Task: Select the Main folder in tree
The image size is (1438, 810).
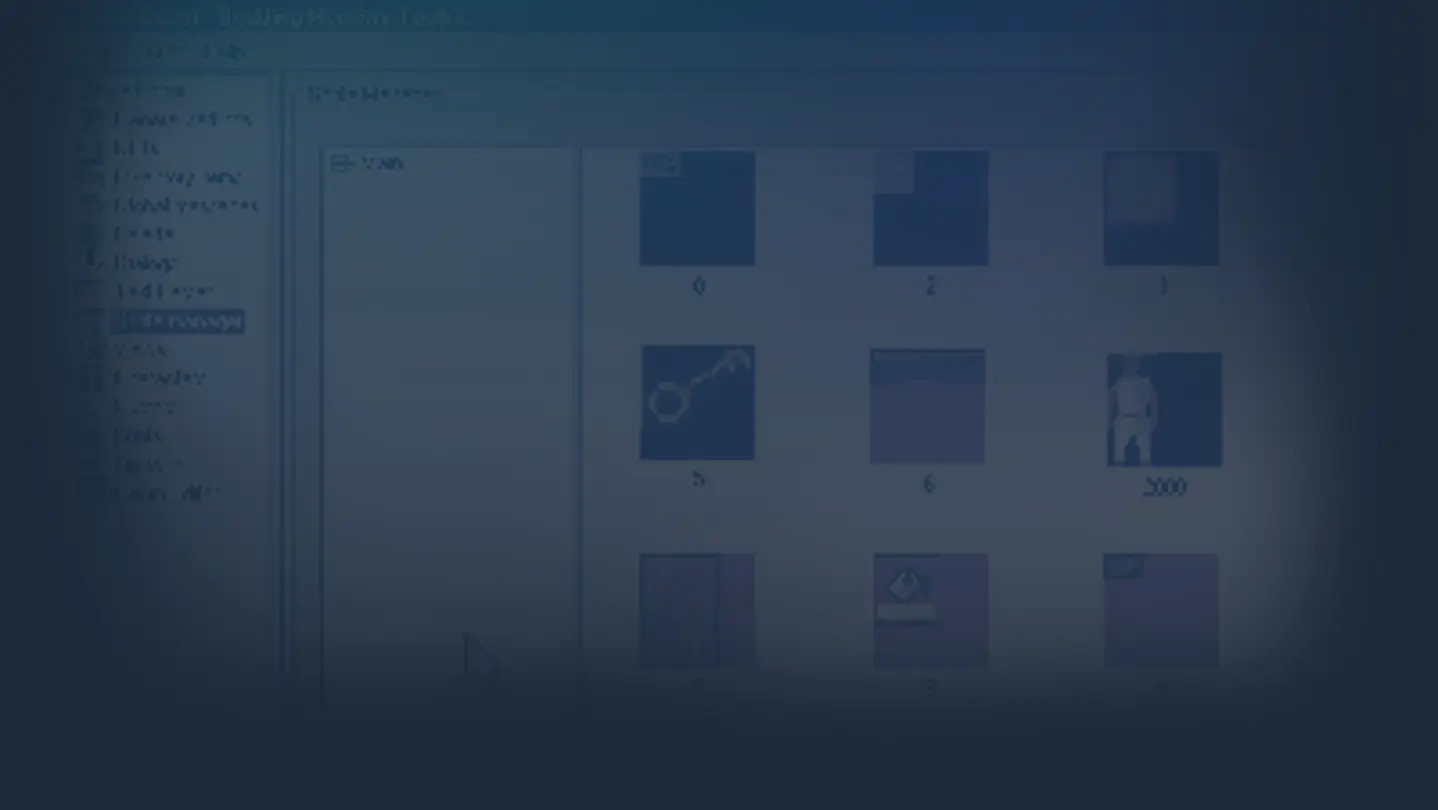Action: [382, 163]
